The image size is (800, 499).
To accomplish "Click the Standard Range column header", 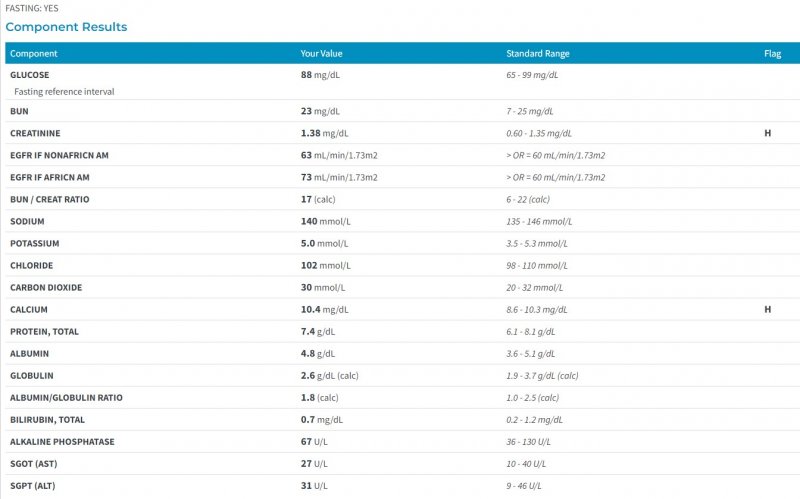I will (538, 54).
